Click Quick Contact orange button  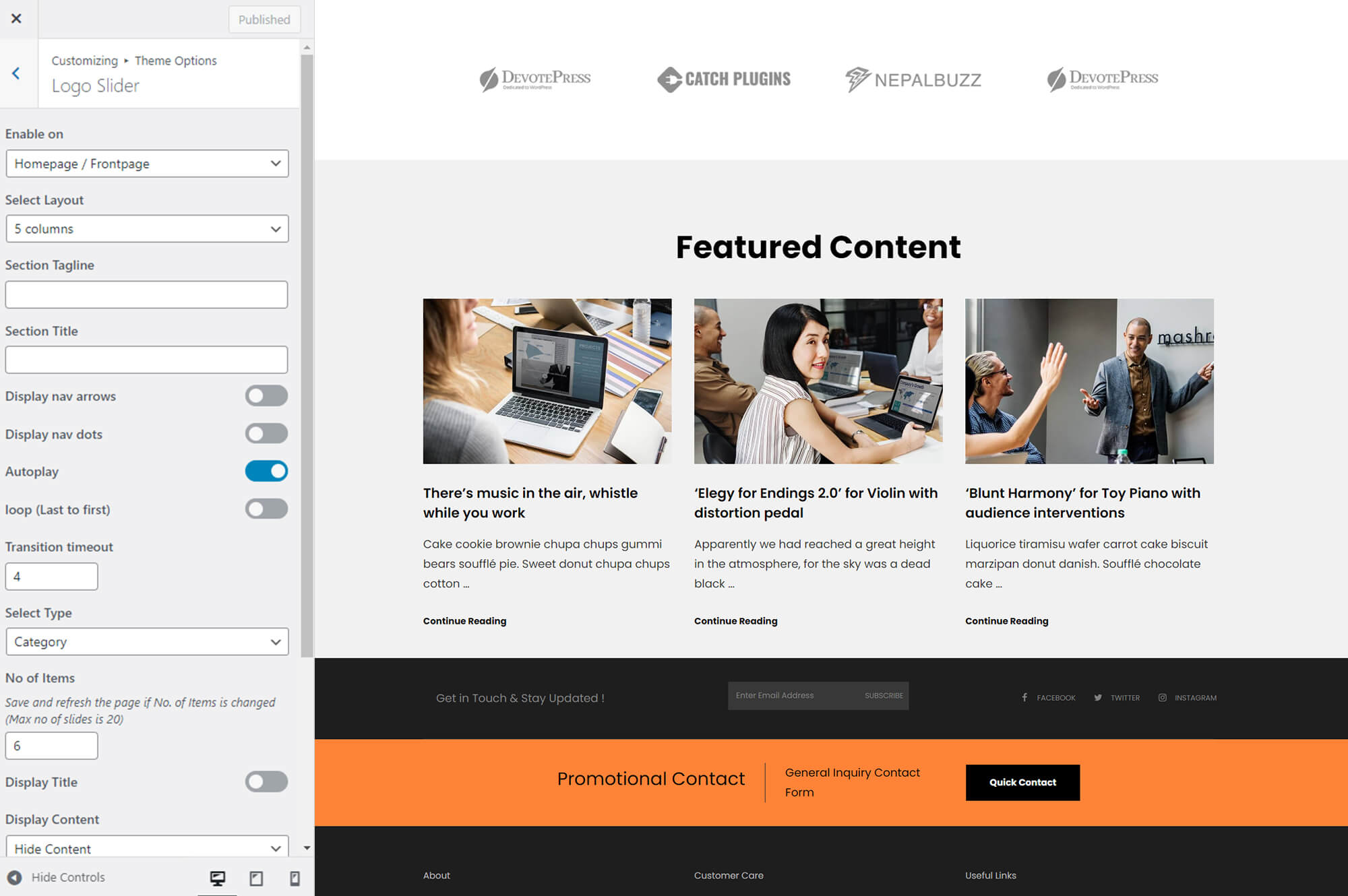coord(1022,782)
